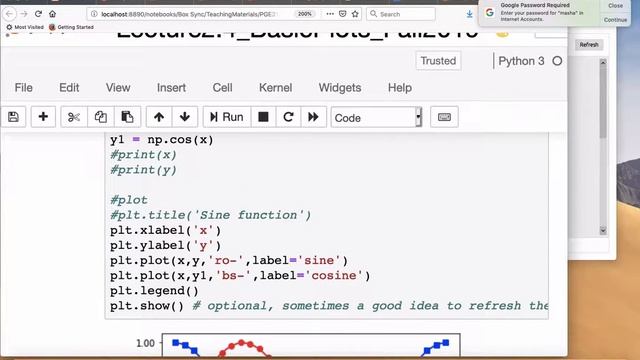Open the downloads arrow icon

pos(469,14)
